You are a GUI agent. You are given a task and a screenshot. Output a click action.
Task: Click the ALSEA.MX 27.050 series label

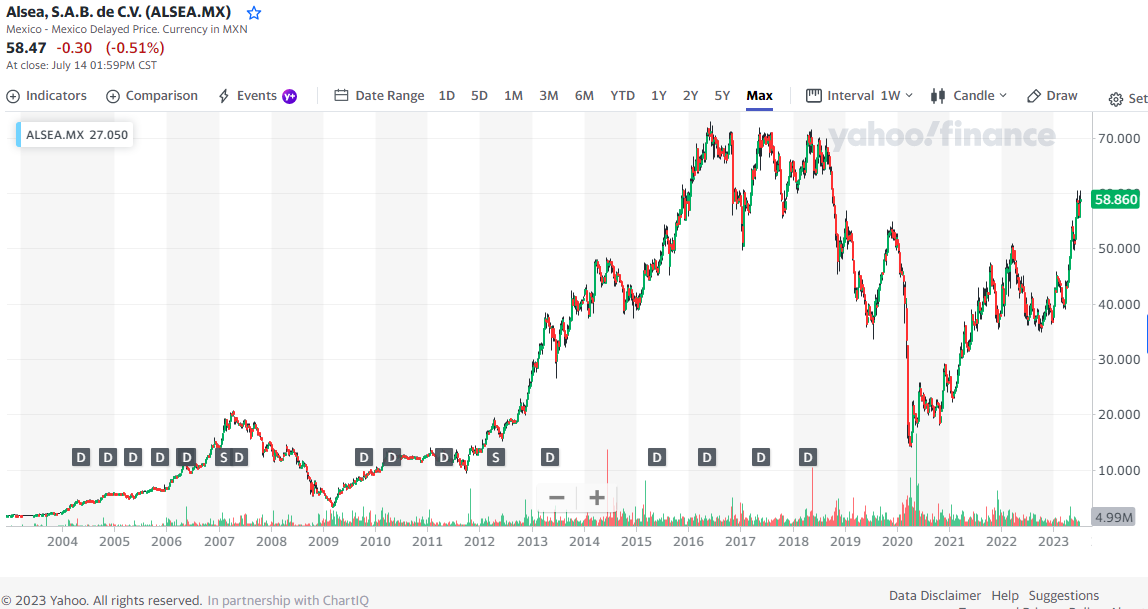[76, 135]
